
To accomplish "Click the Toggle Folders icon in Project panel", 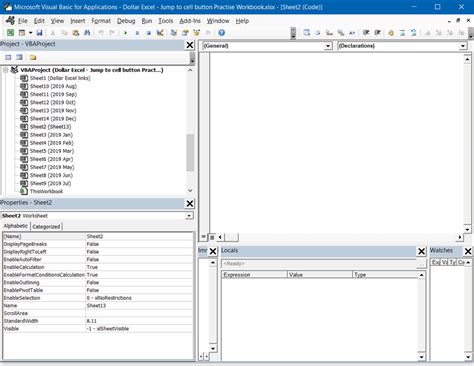I will point(33,57).
